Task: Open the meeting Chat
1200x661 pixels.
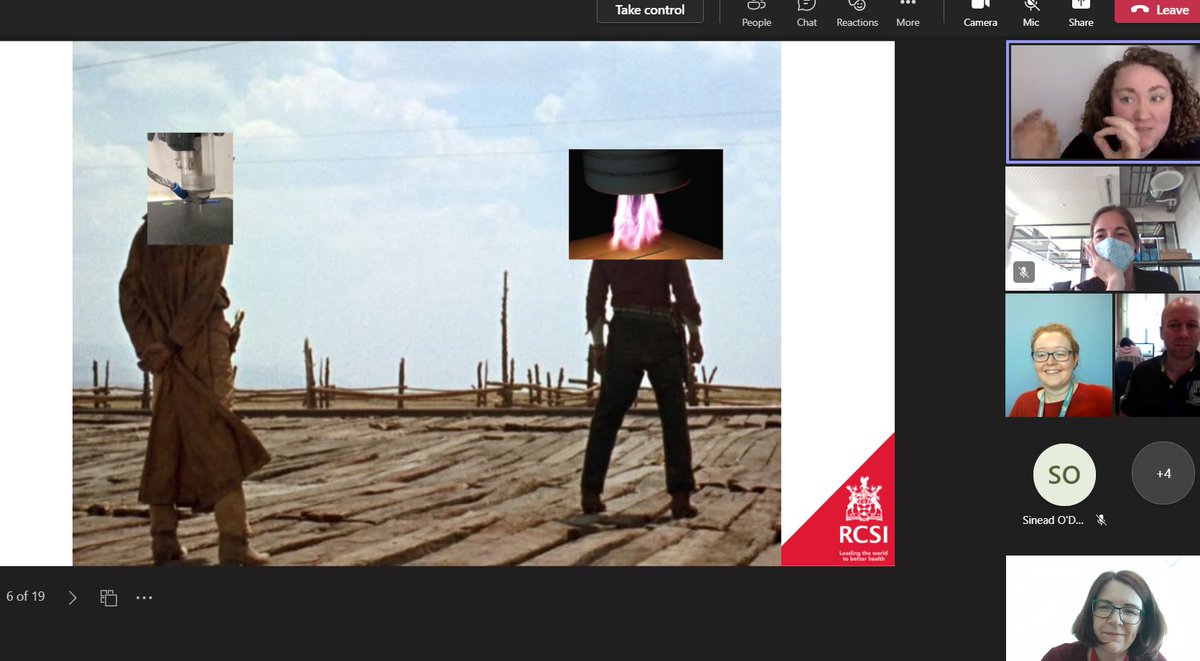Action: (x=807, y=14)
